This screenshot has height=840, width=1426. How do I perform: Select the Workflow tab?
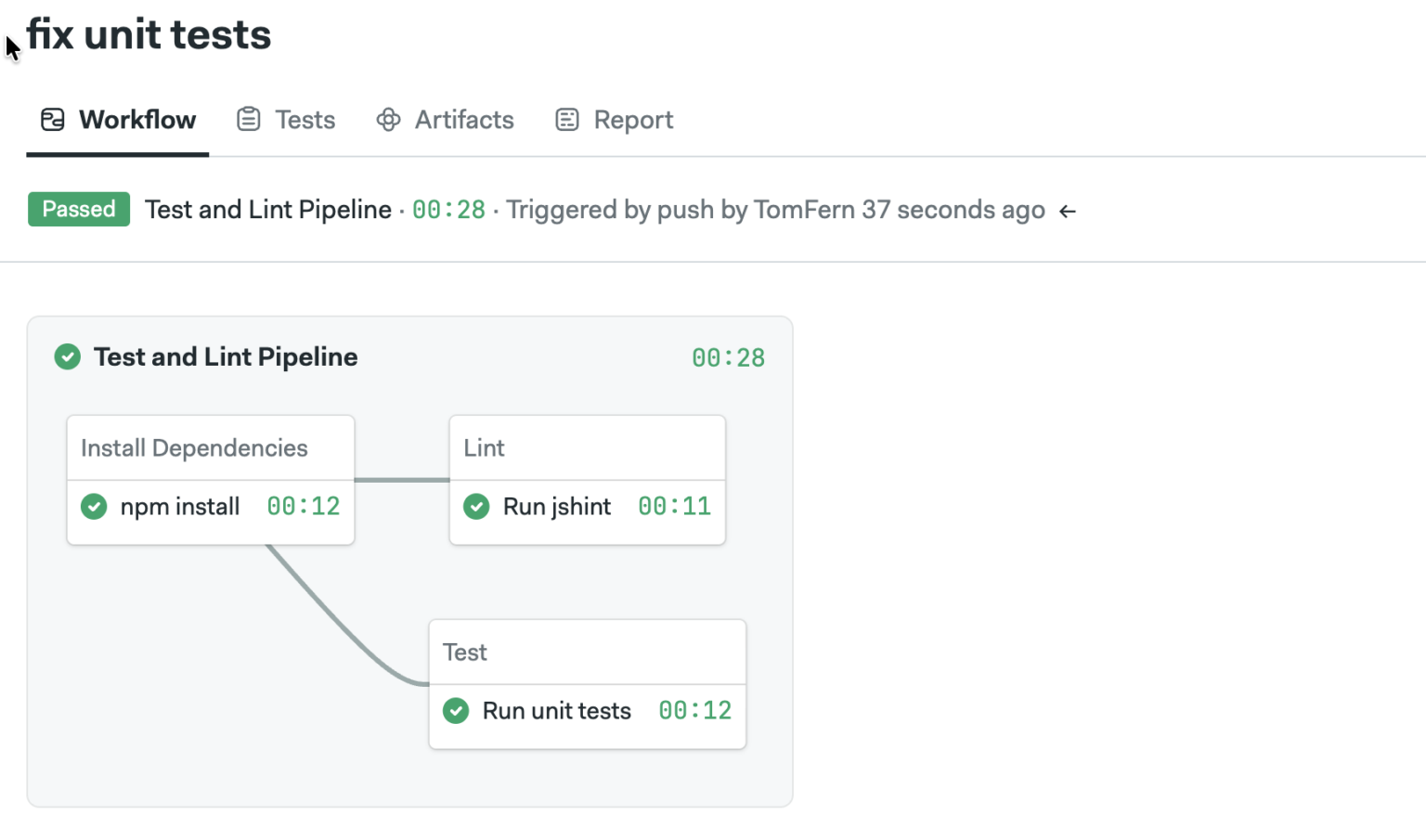(136, 120)
